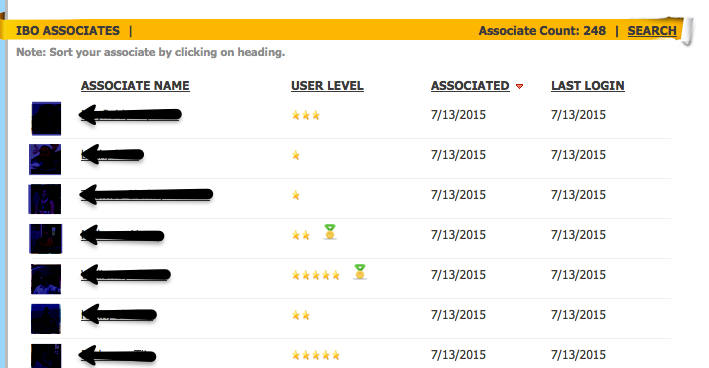Viewport: 709px width, 368px height.
Task: Click the IBO ASSOCIATES title text
Action: pyautogui.click(x=68, y=31)
